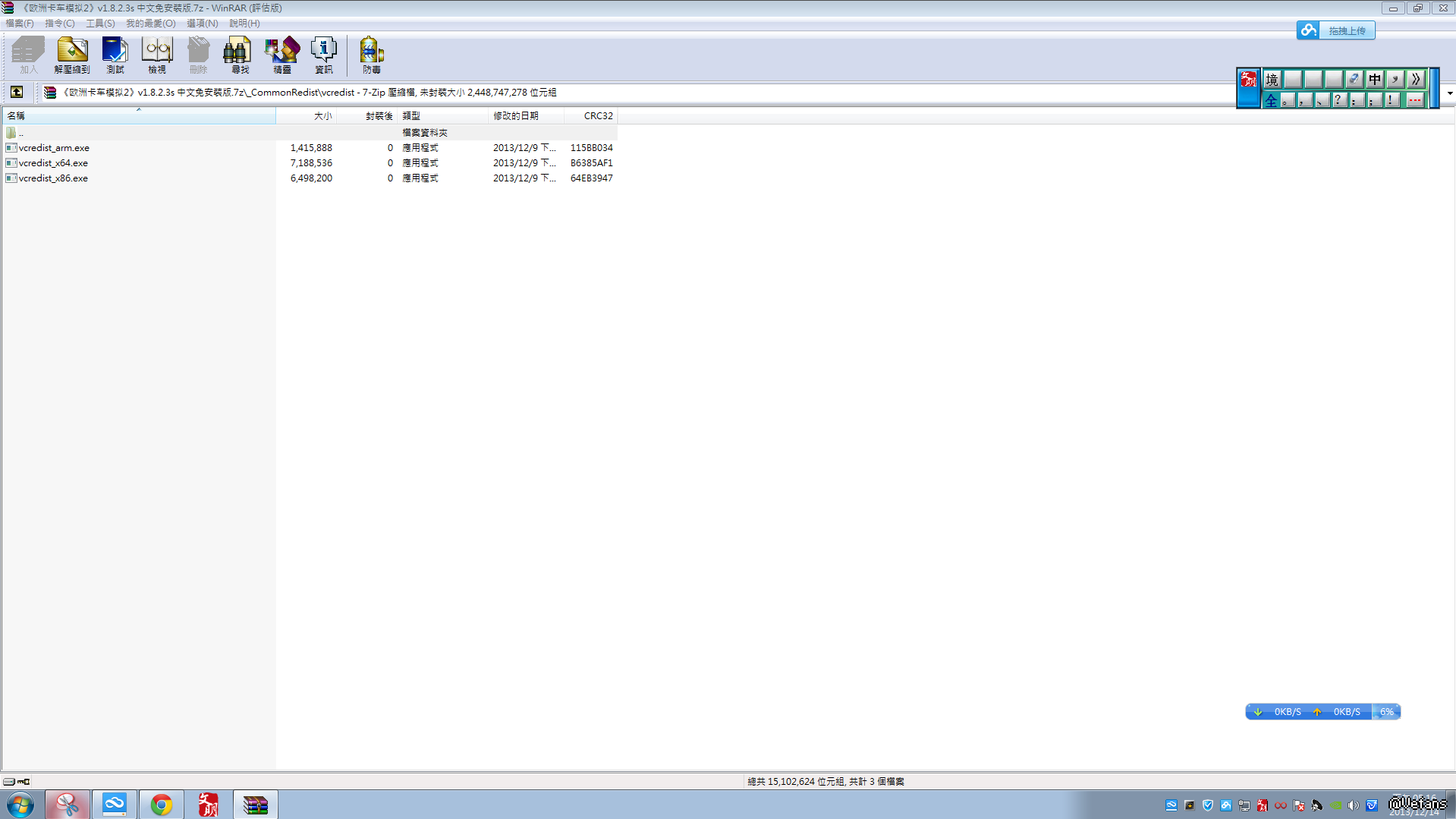Image resolution: width=1456 pixels, height=819 pixels.
Task: Click the network speed monitor widget
Action: (1322, 712)
